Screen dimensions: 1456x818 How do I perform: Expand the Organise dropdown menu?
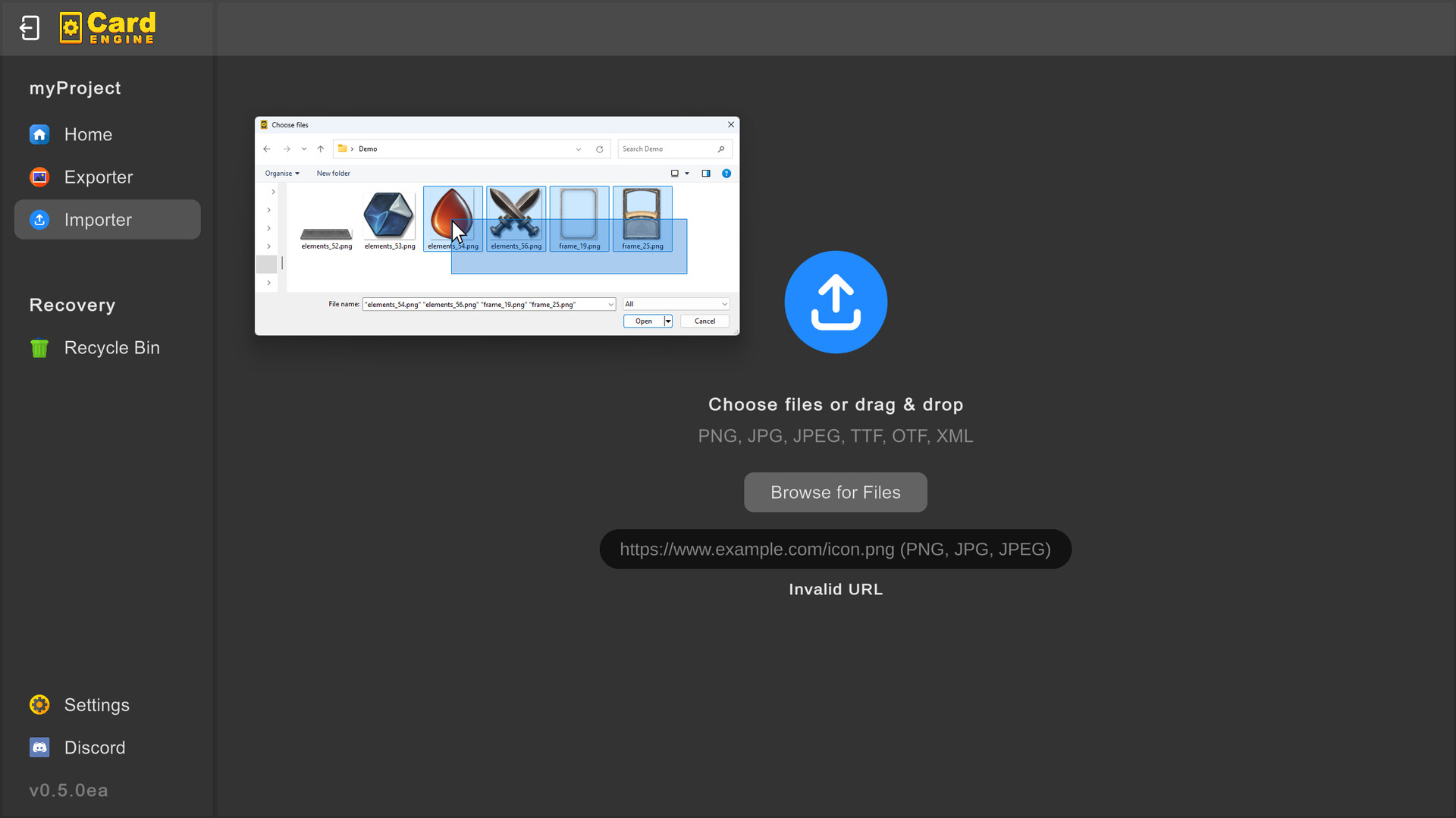pyautogui.click(x=282, y=174)
